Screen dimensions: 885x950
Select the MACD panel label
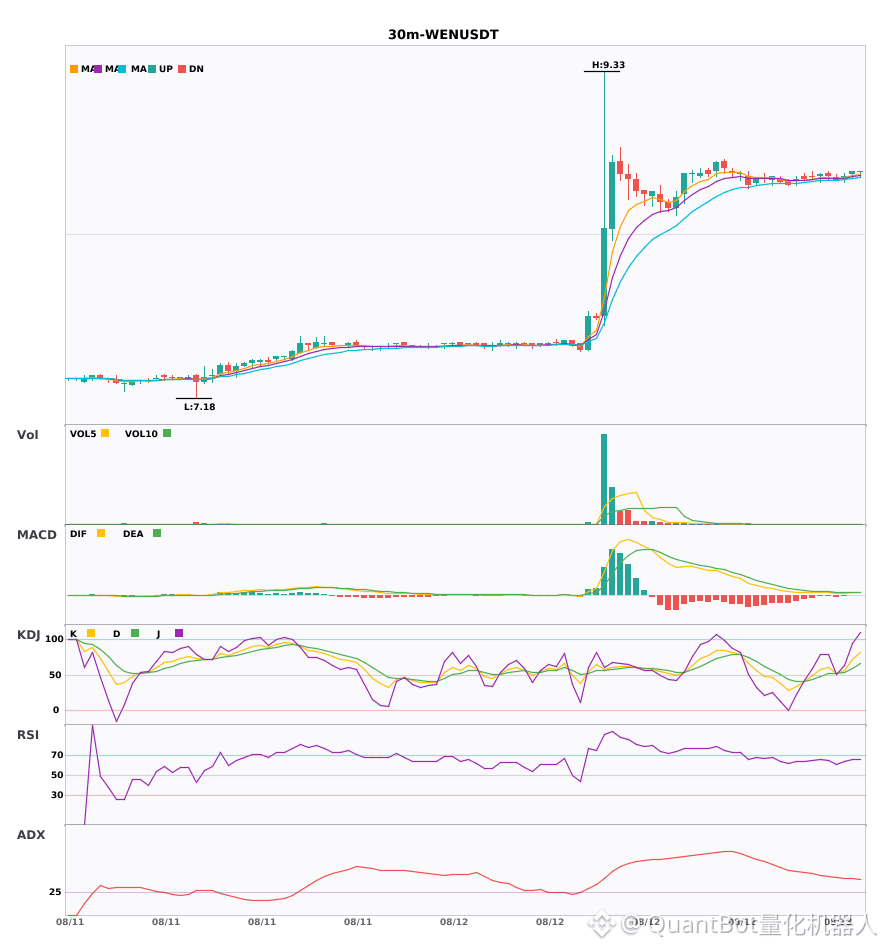[x=36, y=534]
